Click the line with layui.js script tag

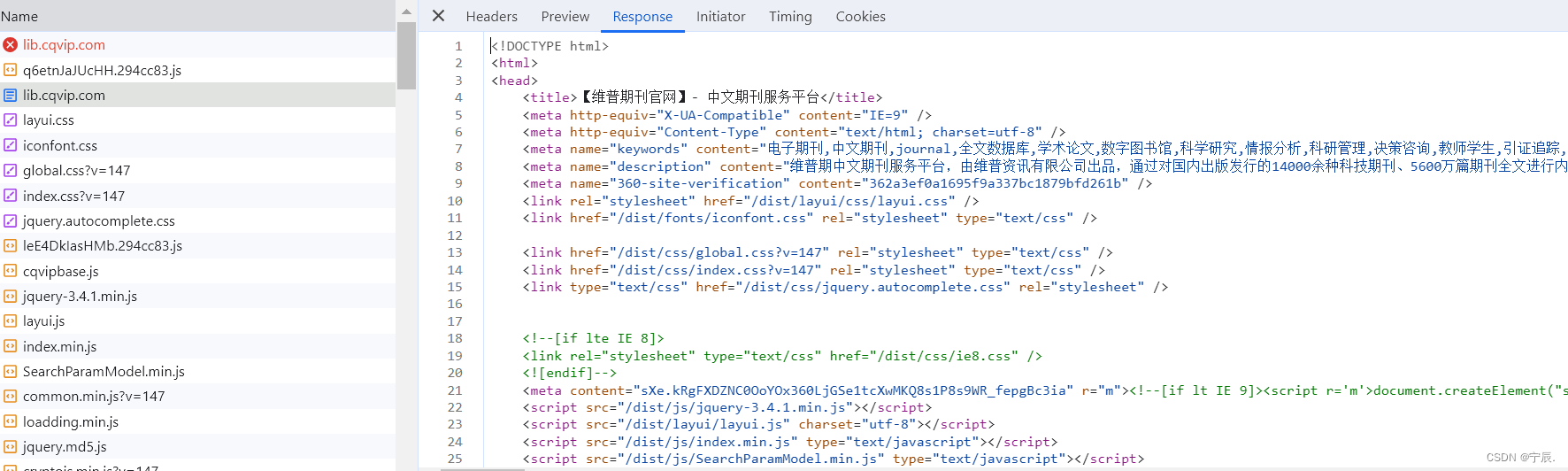pyautogui.click(x=758, y=424)
